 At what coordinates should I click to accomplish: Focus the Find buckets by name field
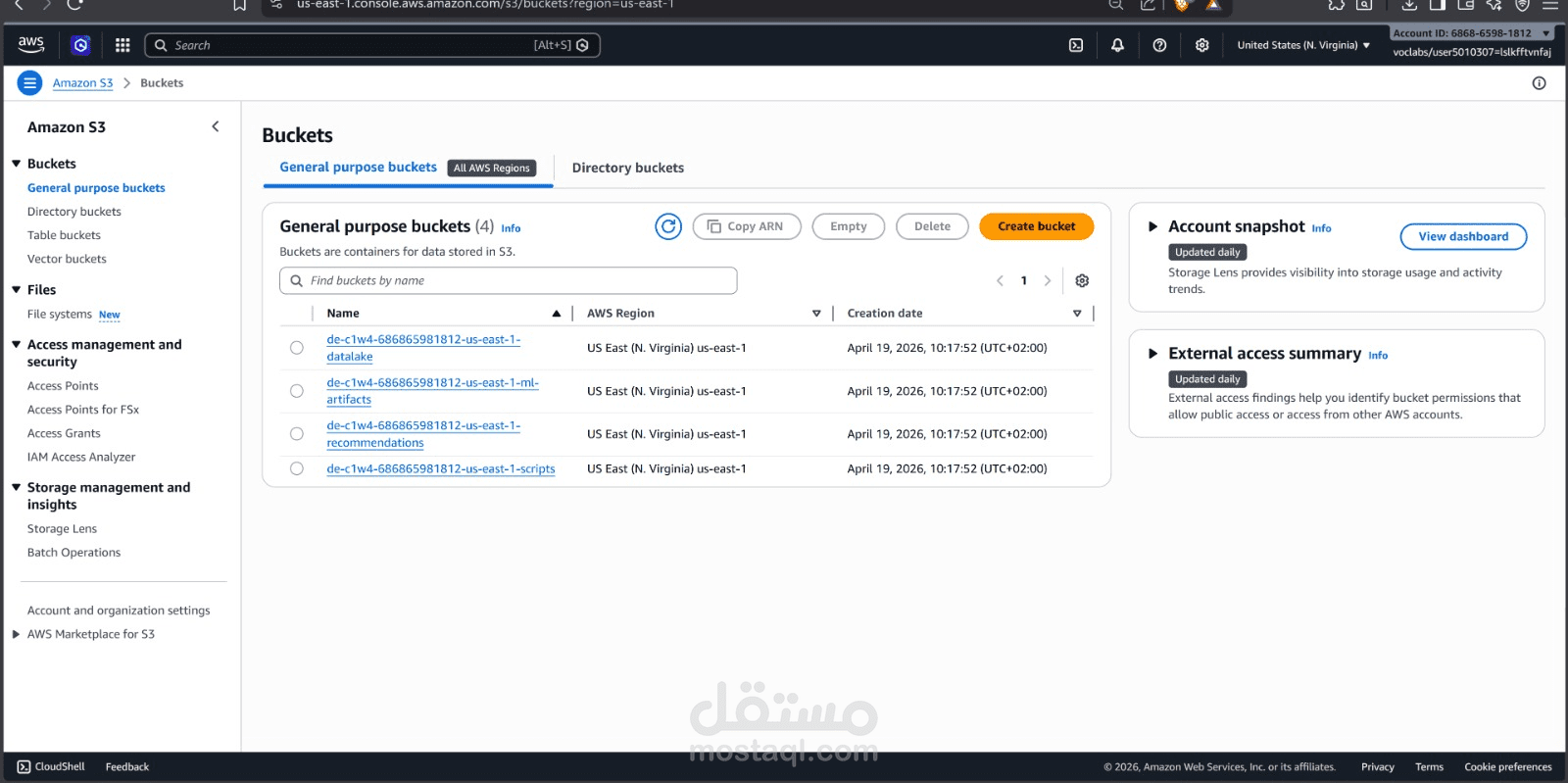click(x=509, y=281)
